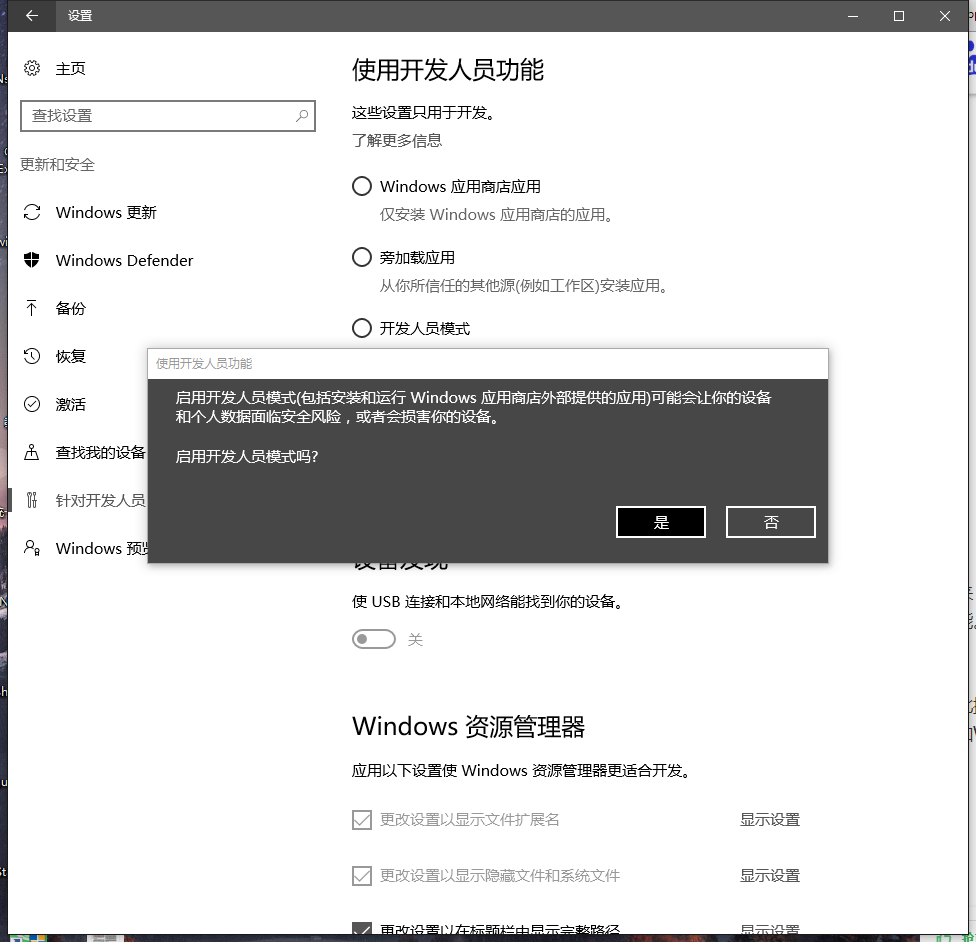Open Windows Defender settings page
The width and height of the screenshot is (976, 942).
pyautogui.click(x=124, y=260)
